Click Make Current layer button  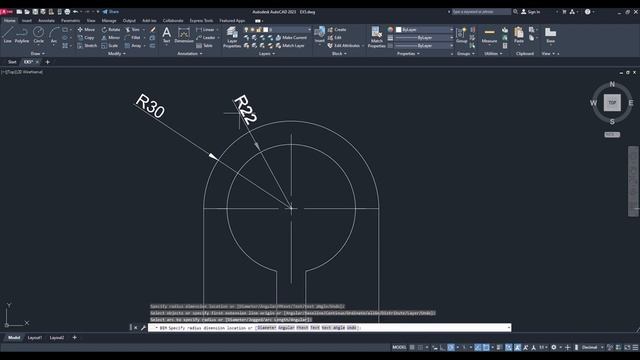coord(291,38)
